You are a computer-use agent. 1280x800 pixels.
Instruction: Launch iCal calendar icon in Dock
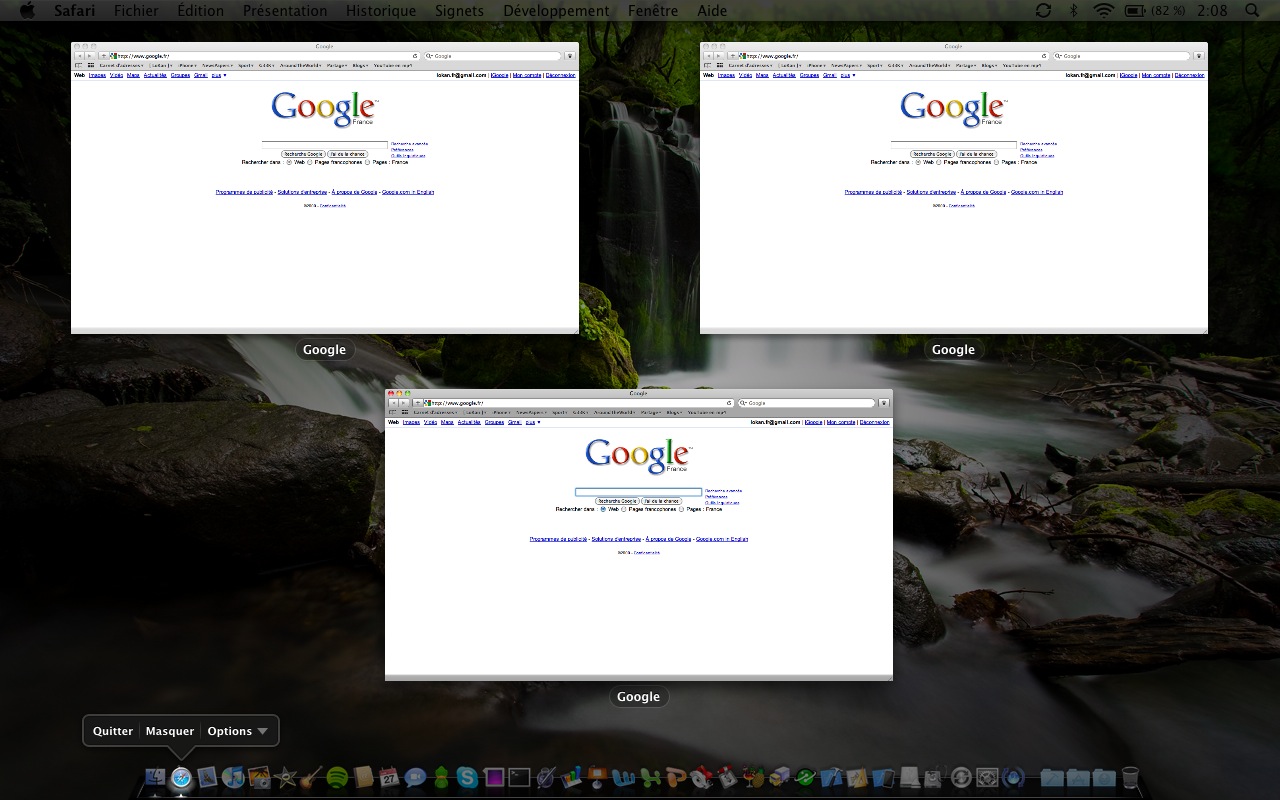click(389, 776)
